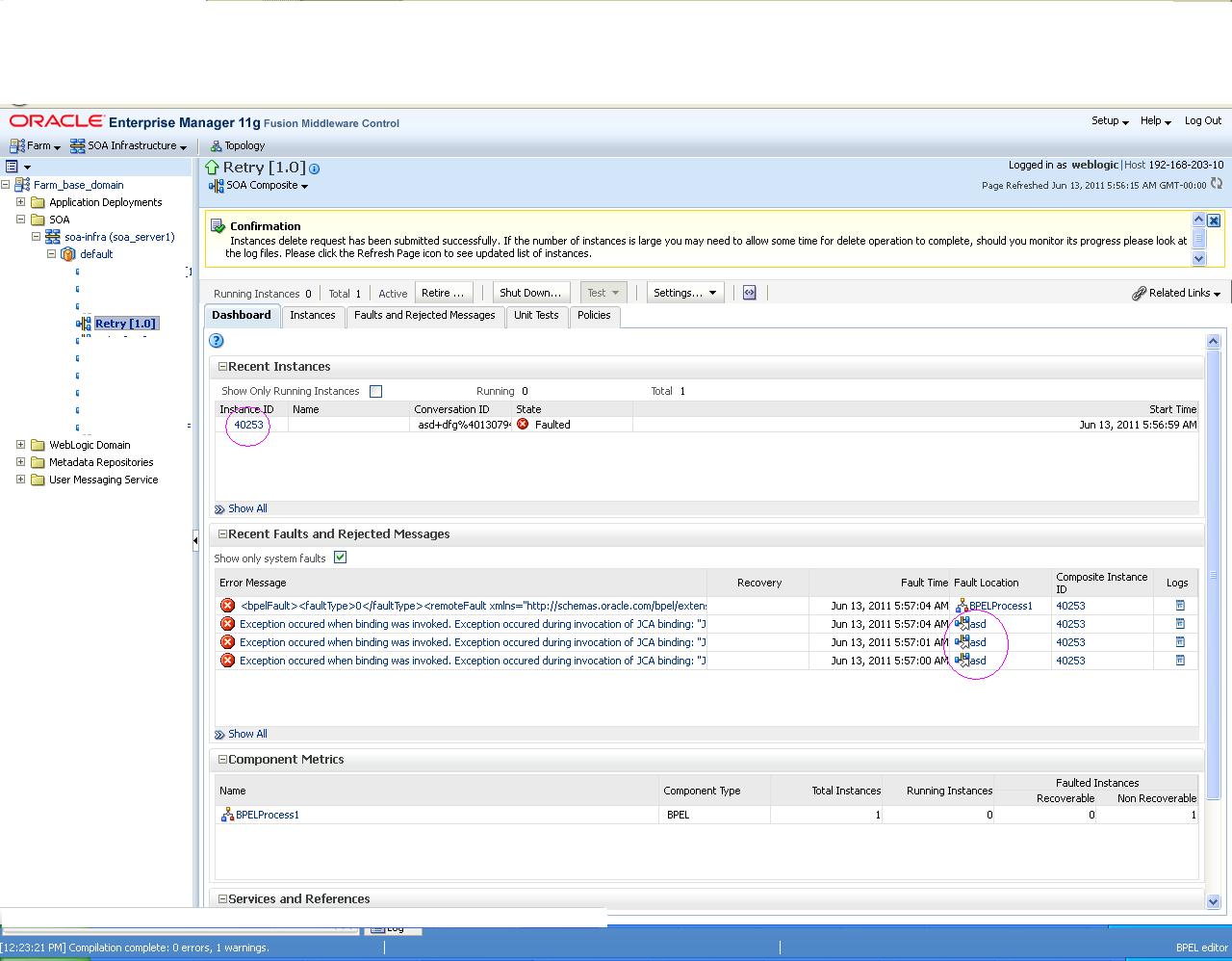Click the XML source icon next to Settings
Viewport: 1232px width, 961px height.
750,293
